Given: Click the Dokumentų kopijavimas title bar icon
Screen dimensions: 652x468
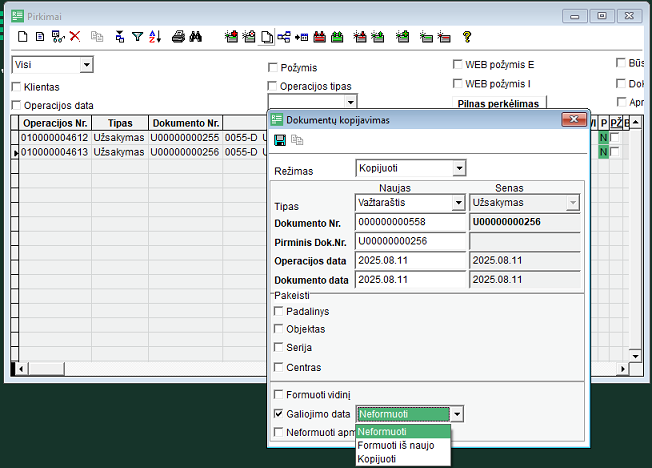Looking at the screenshot, I should [x=277, y=120].
